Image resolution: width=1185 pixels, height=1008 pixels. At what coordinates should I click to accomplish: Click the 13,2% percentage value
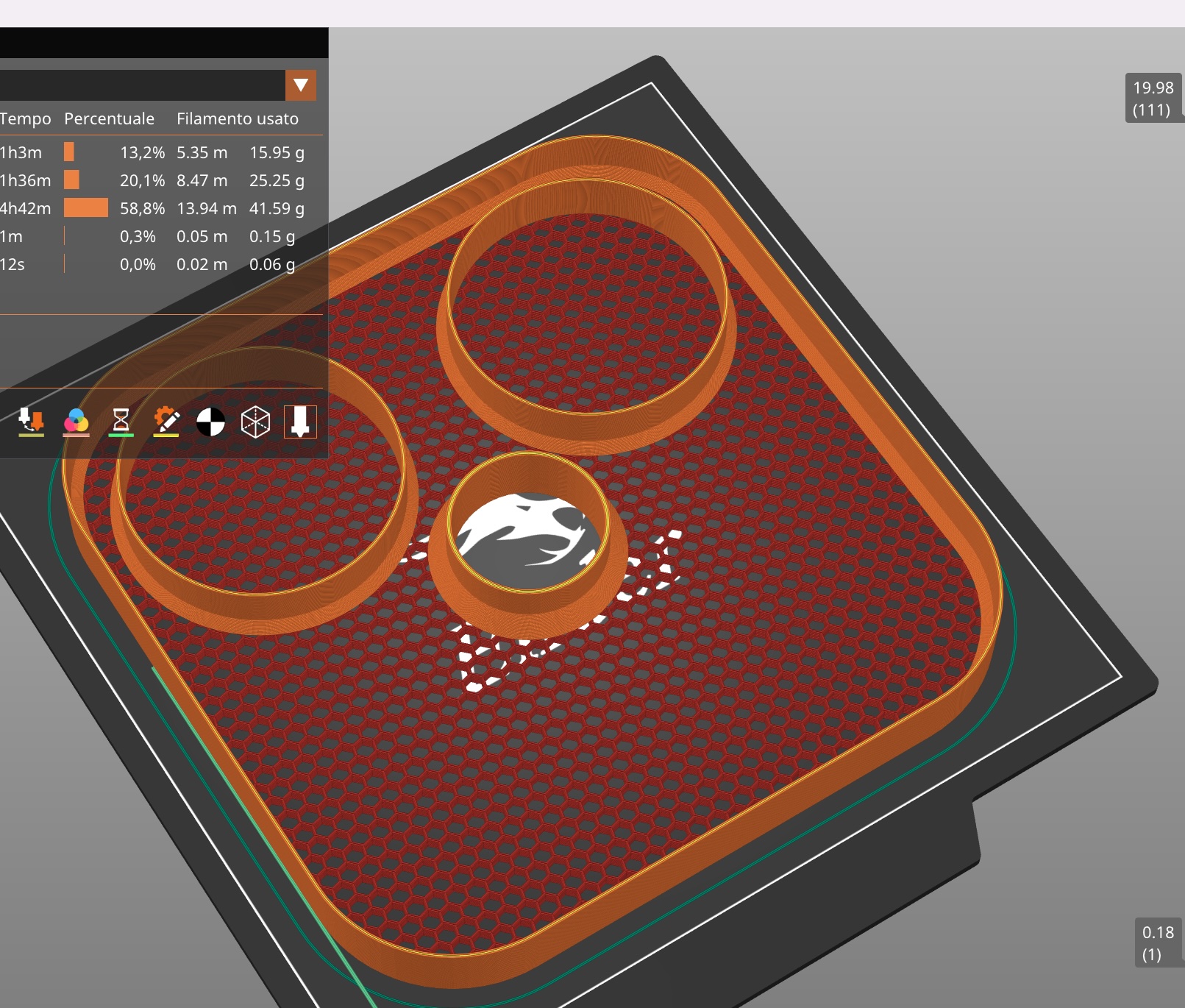(142, 152)
